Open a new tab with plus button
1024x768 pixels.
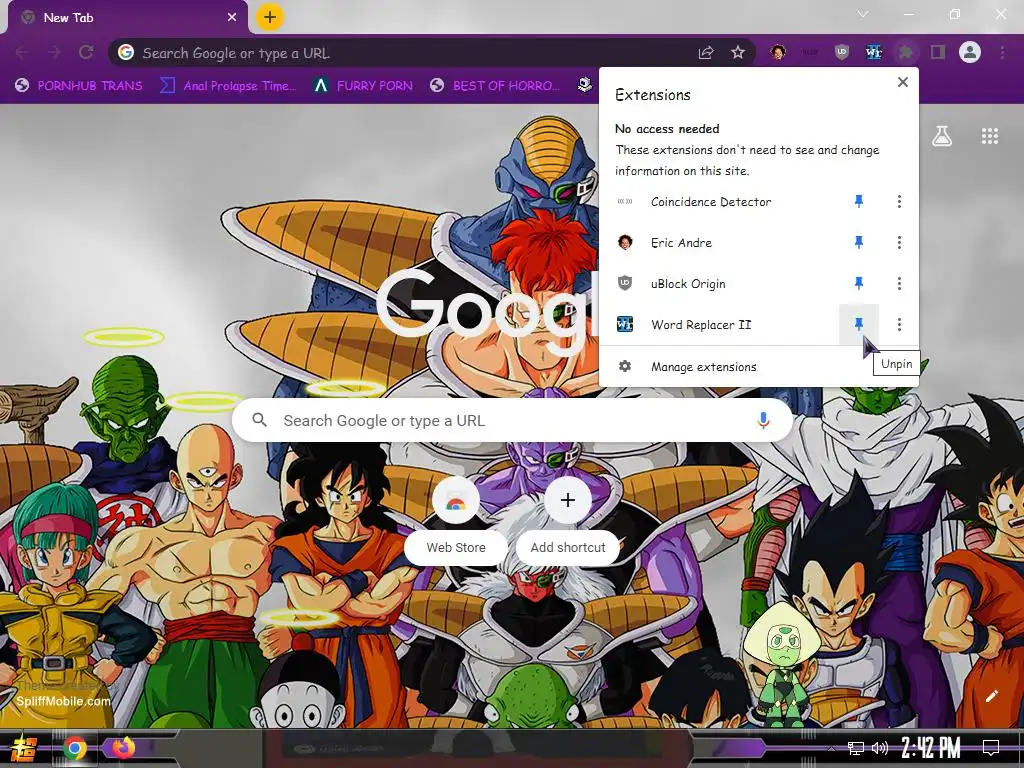tap(270, 17)
